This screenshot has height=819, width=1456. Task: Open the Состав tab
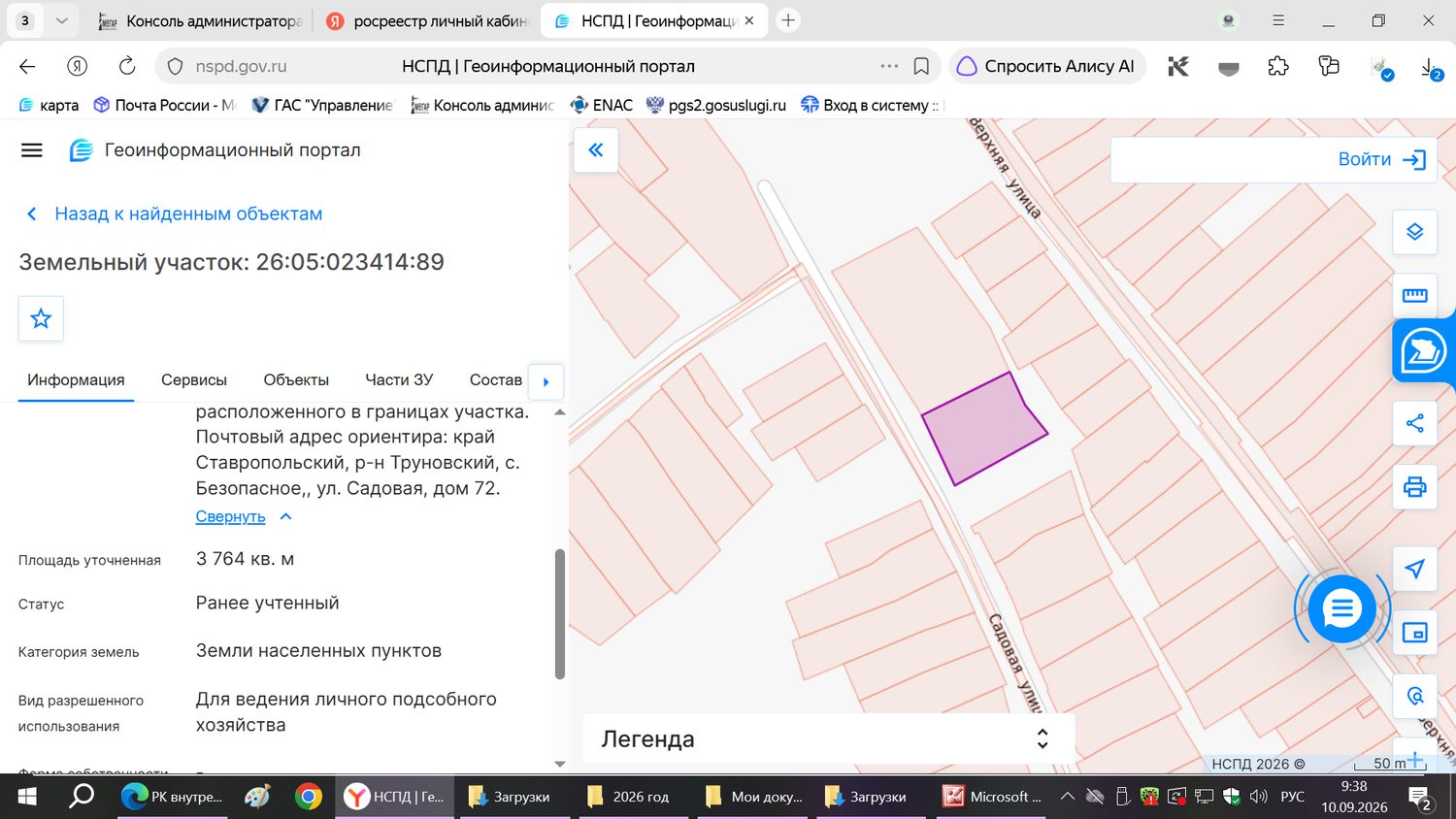[495, 379]
